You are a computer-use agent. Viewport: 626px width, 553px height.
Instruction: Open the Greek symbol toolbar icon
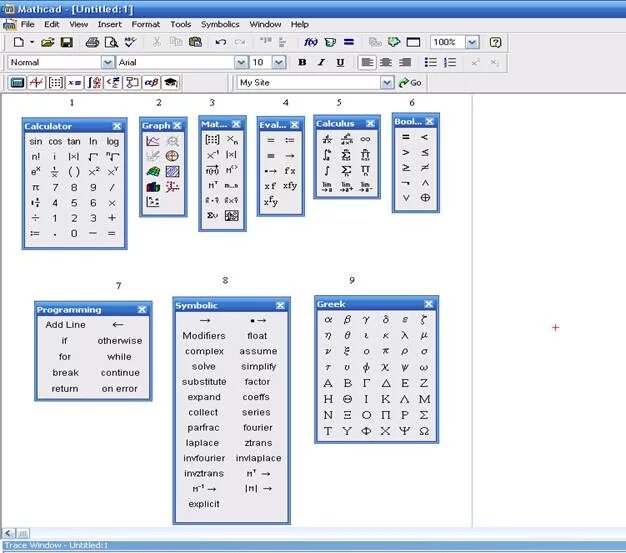click(152, 83)
